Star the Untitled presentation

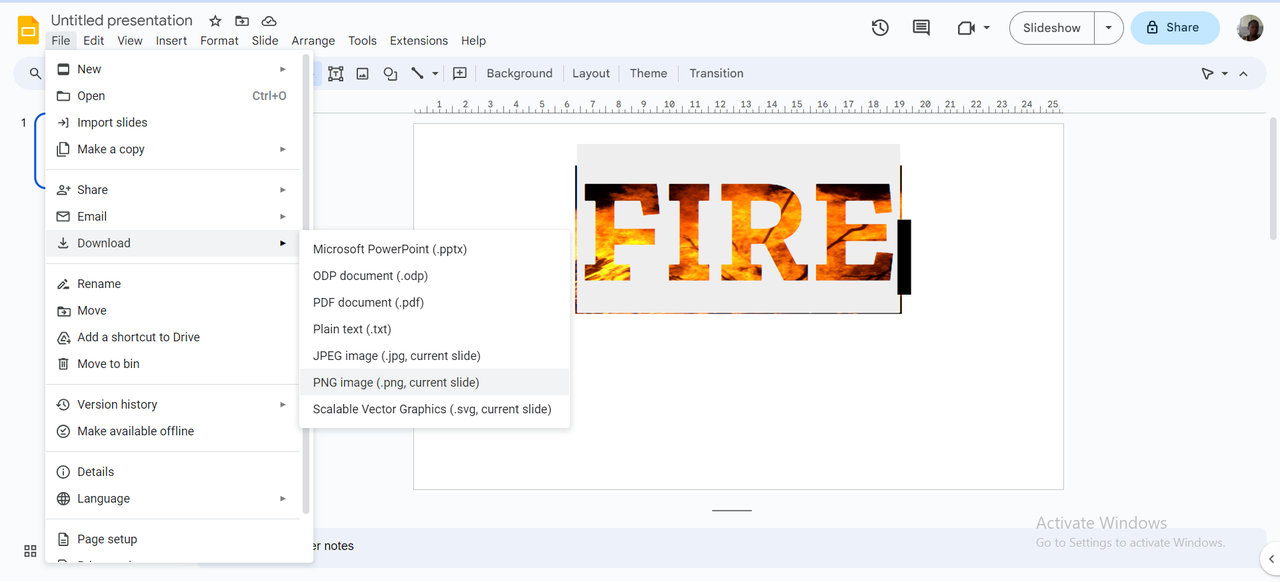pos(215,21)
